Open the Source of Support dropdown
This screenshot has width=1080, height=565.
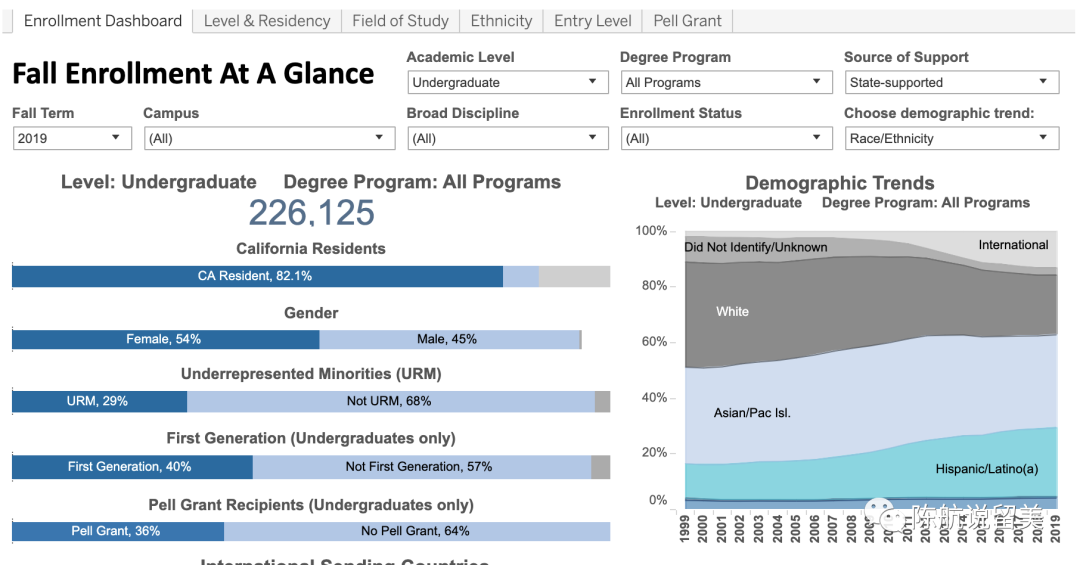950,83
